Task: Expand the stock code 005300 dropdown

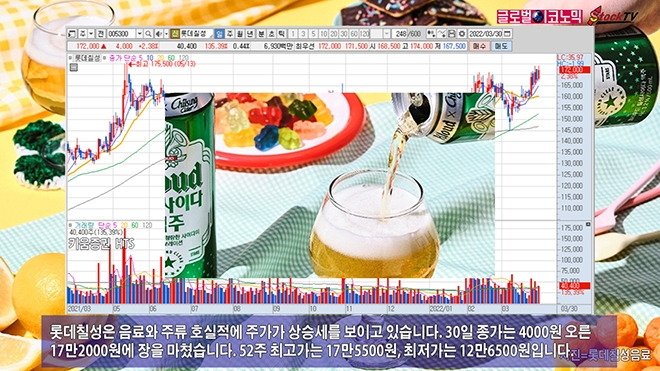Action: (139, 34)
